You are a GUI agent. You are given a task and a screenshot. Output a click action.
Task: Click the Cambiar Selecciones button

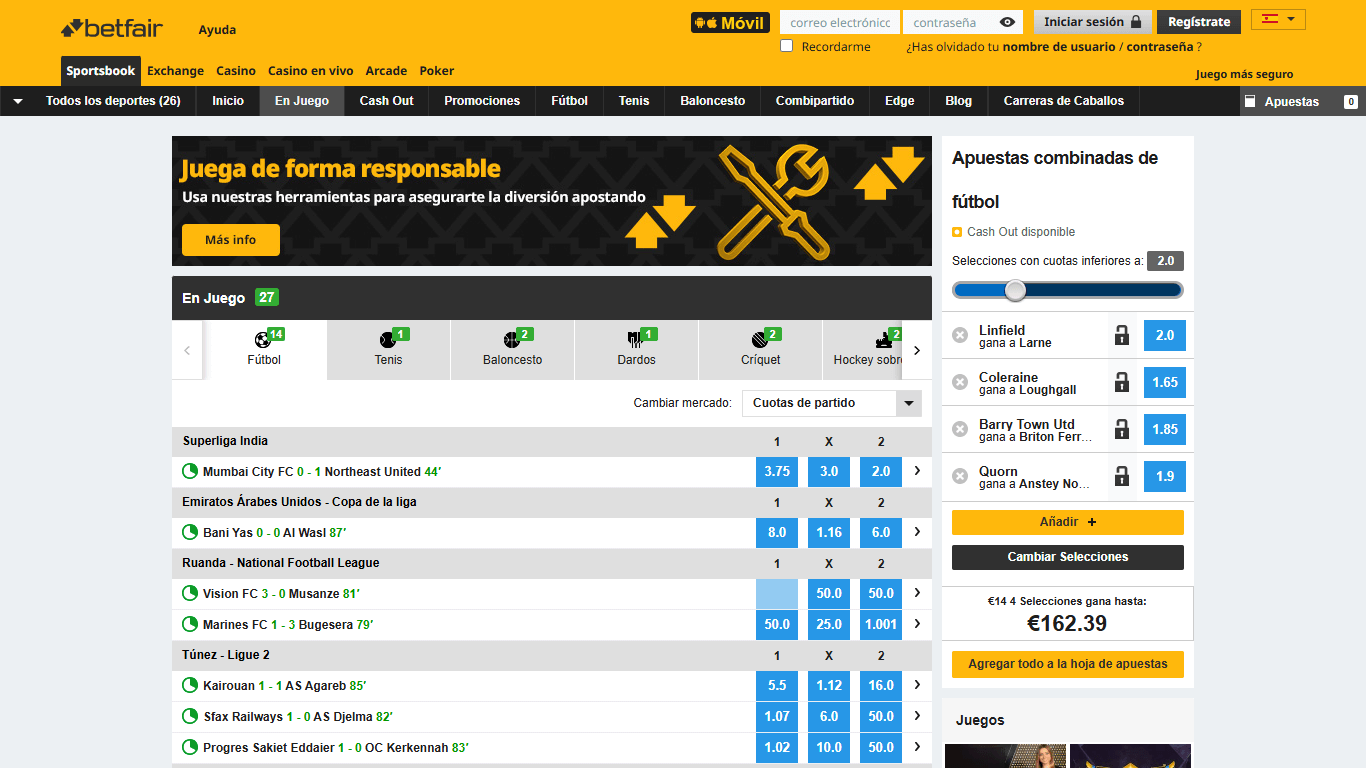(1068, 557)
